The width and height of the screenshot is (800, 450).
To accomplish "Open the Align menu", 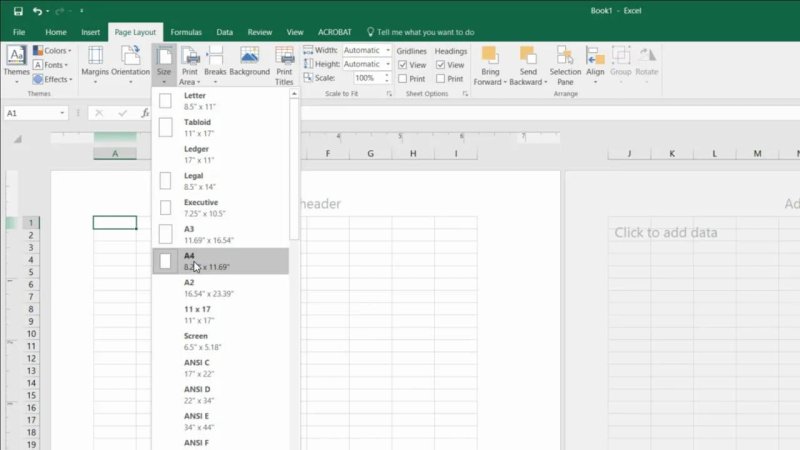I will pyautogui.click(x=595, y=65).
